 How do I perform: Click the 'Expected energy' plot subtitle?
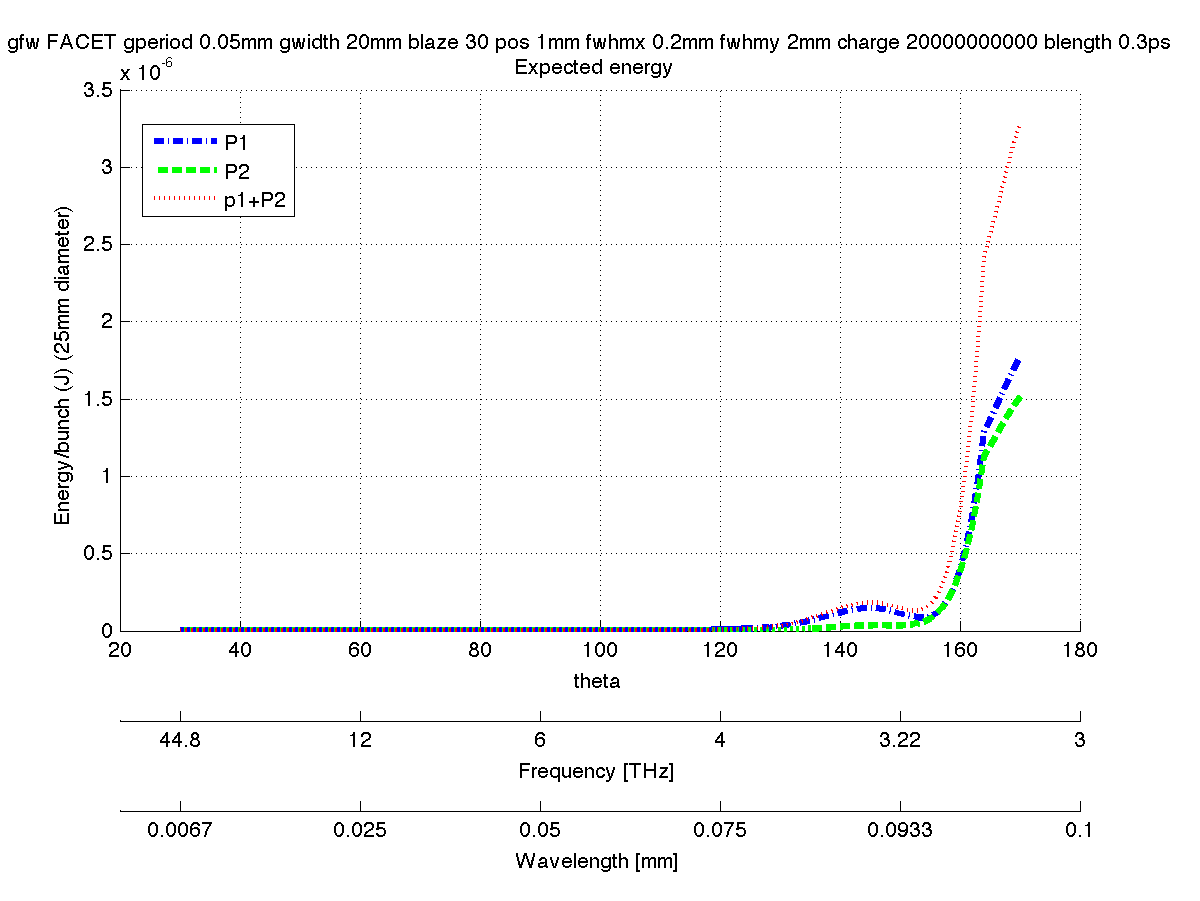click(x=593, y=68)
